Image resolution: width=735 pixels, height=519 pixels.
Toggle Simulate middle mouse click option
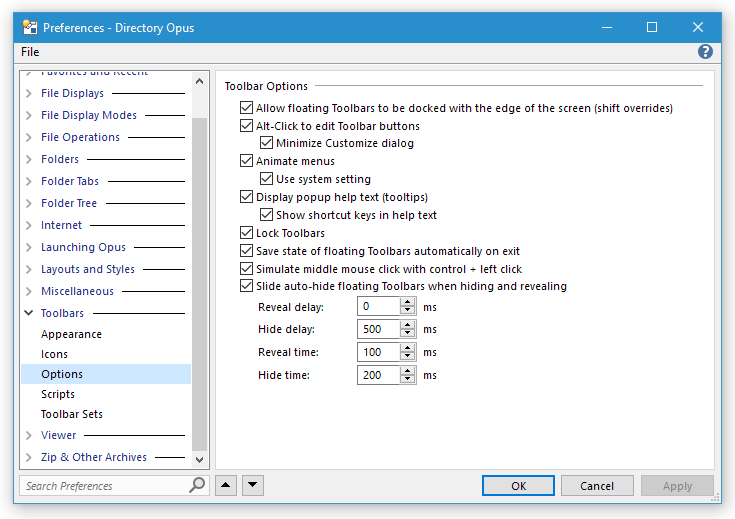coord(246,269)
